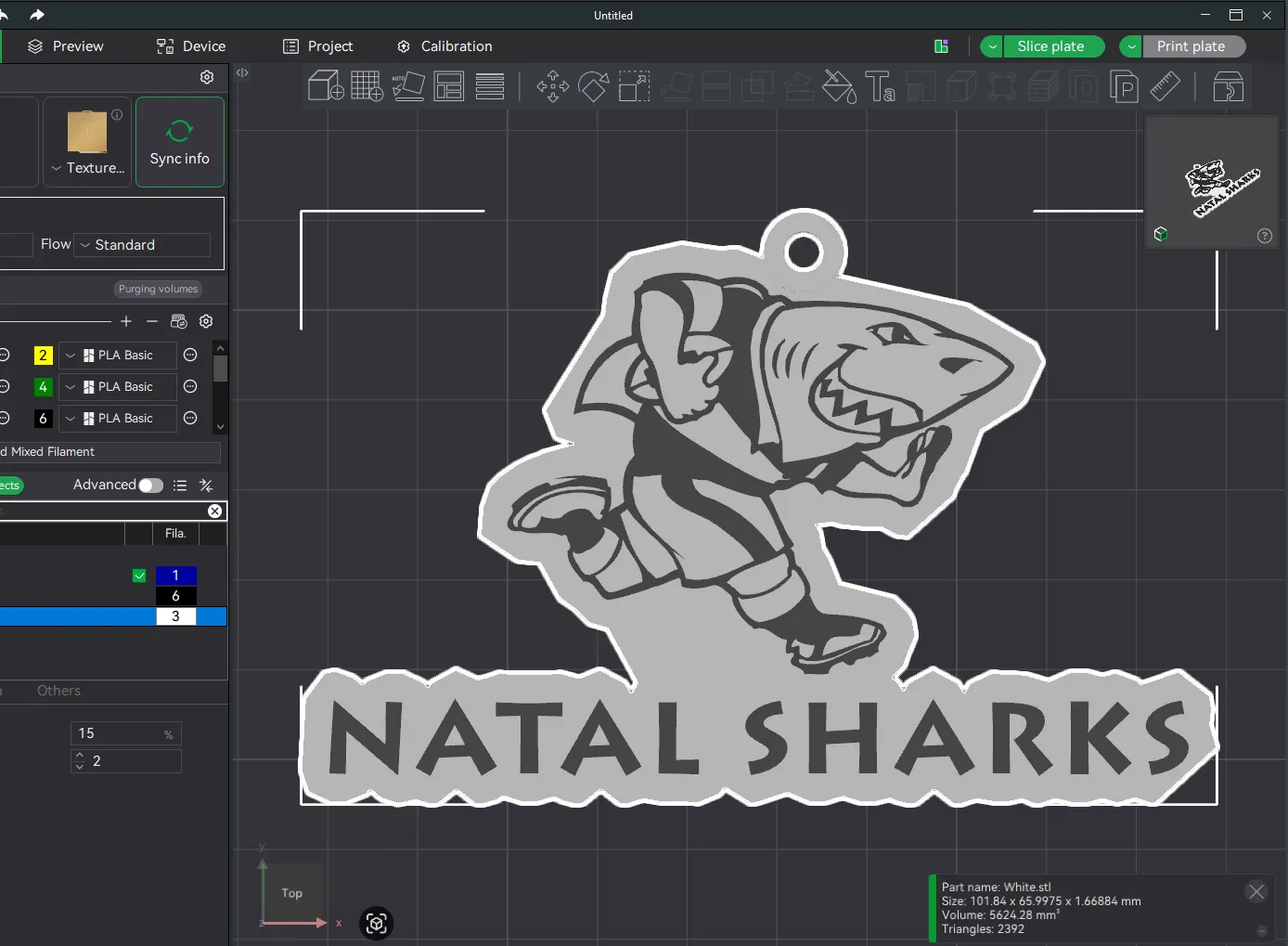
Task: Select the Move tool with four arrows
Action: coord(553,86)
